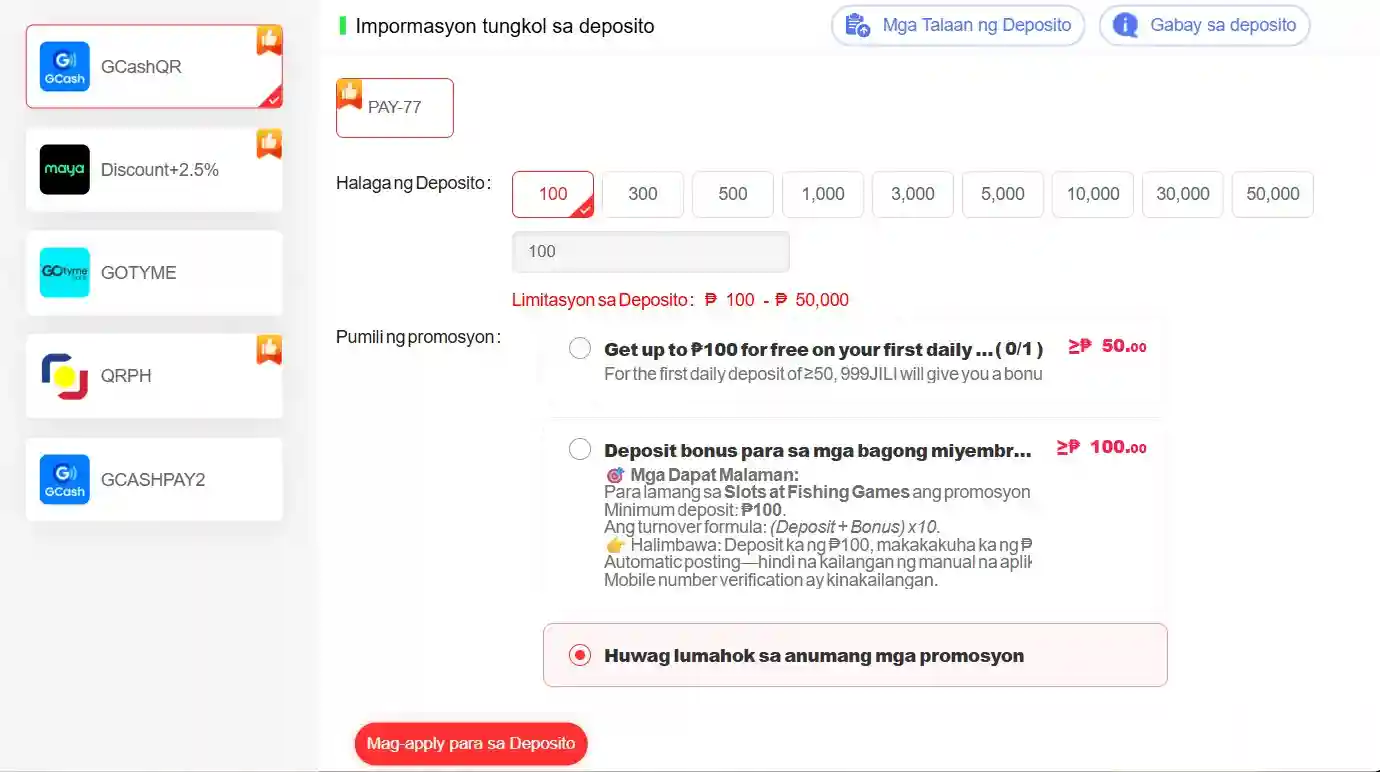This screenshot has width=1380, height=772.
Task: Click the deposit amount input field
Action: pos(650,251)
